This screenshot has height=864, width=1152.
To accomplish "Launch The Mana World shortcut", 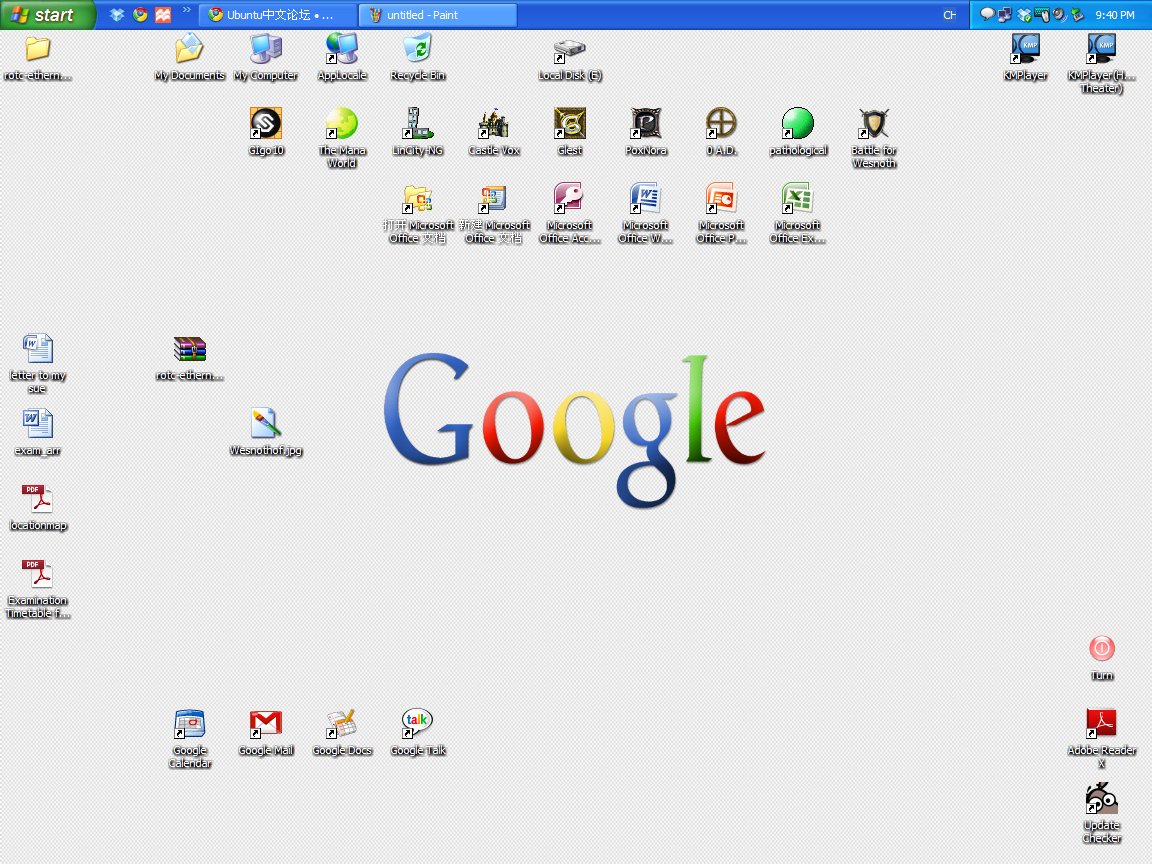I will [x=342, y=123].
